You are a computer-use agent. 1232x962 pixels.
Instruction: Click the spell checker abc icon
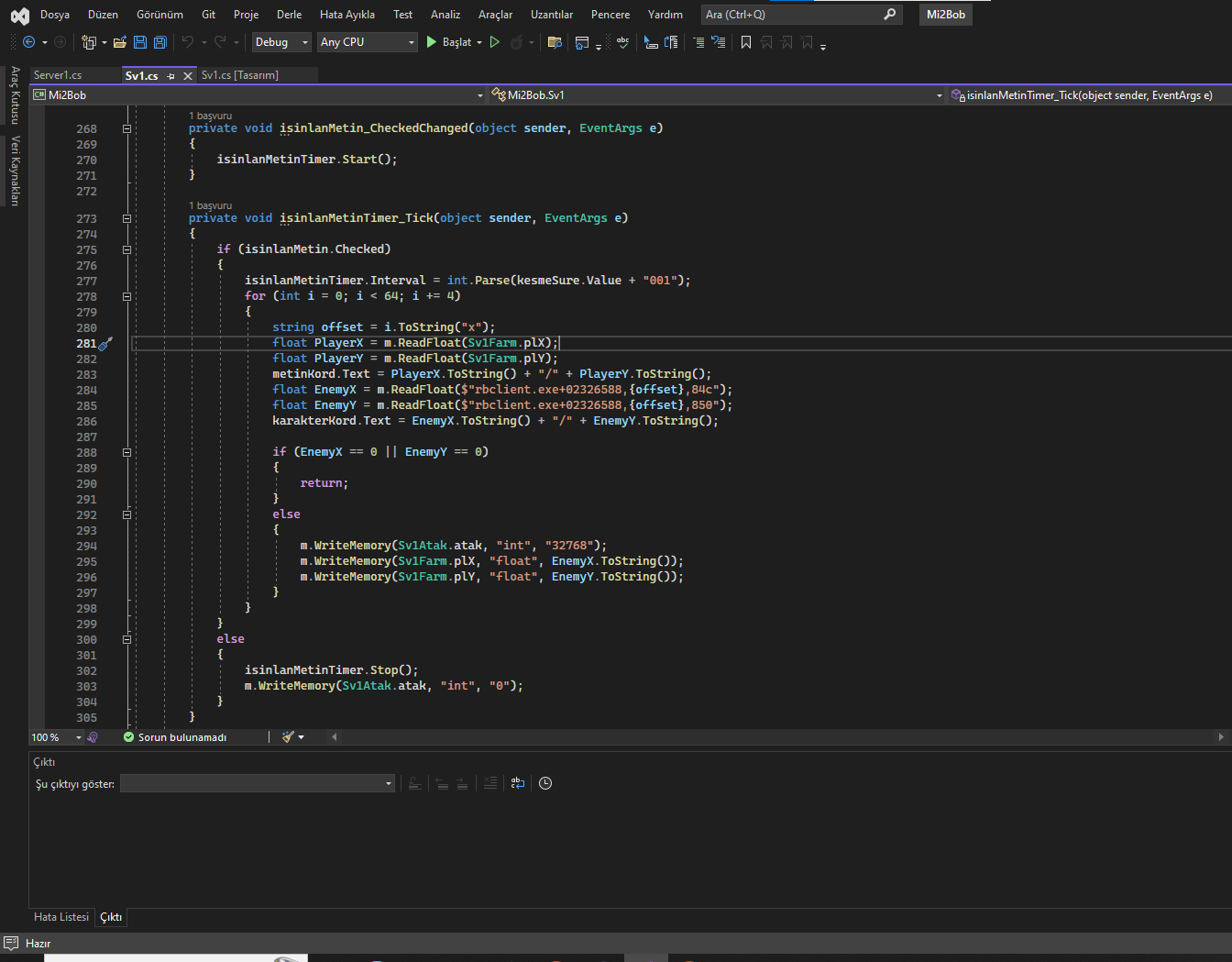click(x=623, y=42)
